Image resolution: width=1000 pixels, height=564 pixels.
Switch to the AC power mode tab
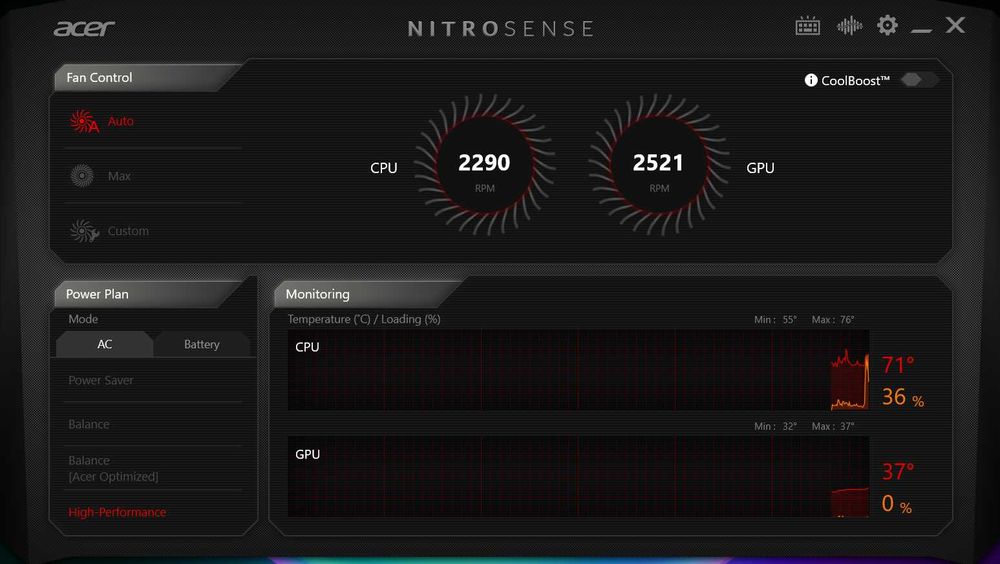coord(105,344)
